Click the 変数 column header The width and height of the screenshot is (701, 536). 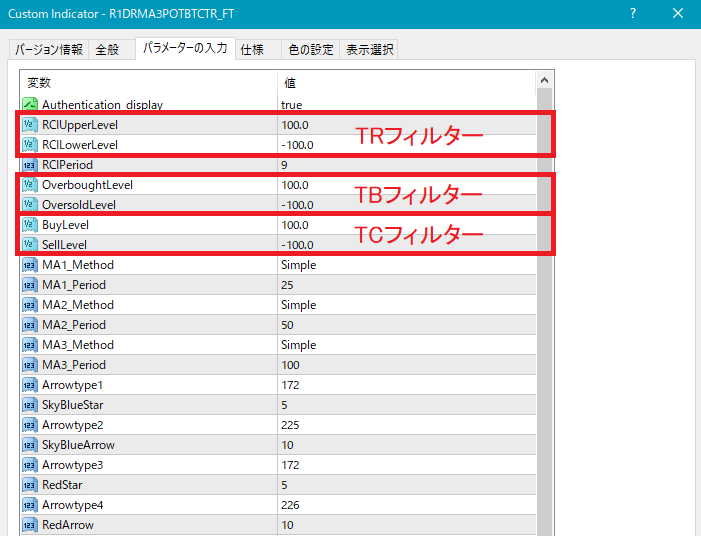click(148, 83)
